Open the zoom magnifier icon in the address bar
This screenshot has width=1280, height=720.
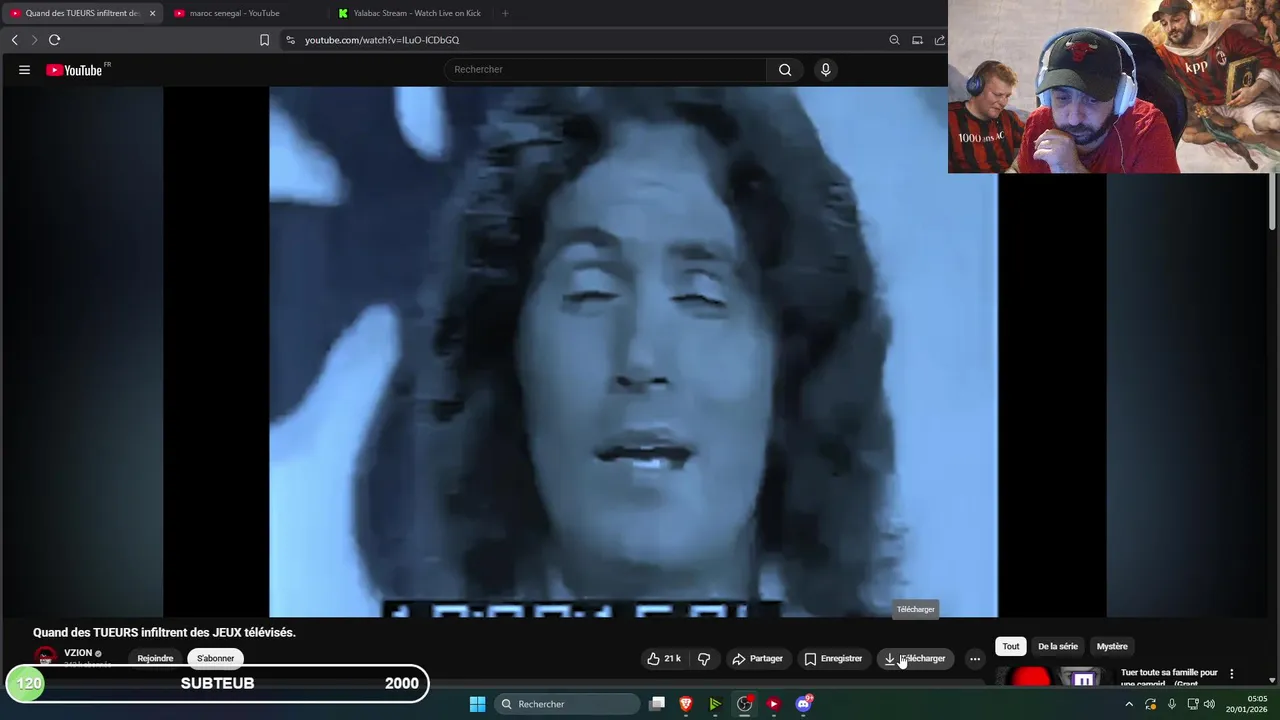pyautogui.click(x=894, y=40)
